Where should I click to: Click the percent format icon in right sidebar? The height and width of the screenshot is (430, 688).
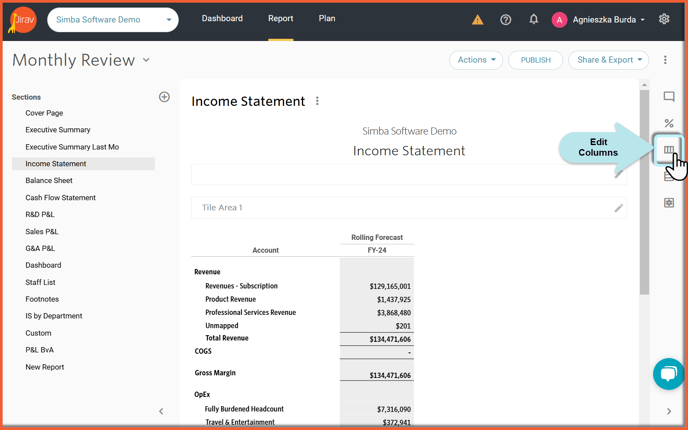coord(669,123)
